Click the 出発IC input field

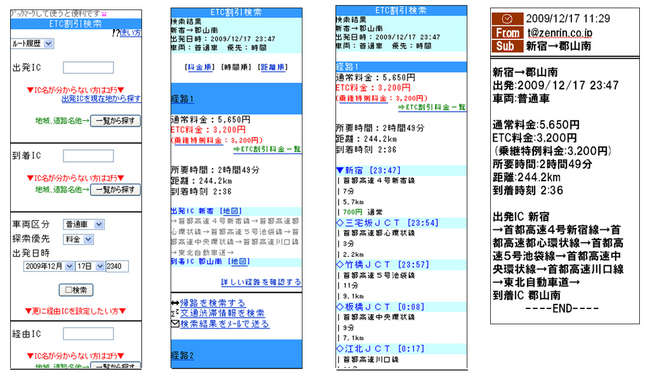coord(88,68)
